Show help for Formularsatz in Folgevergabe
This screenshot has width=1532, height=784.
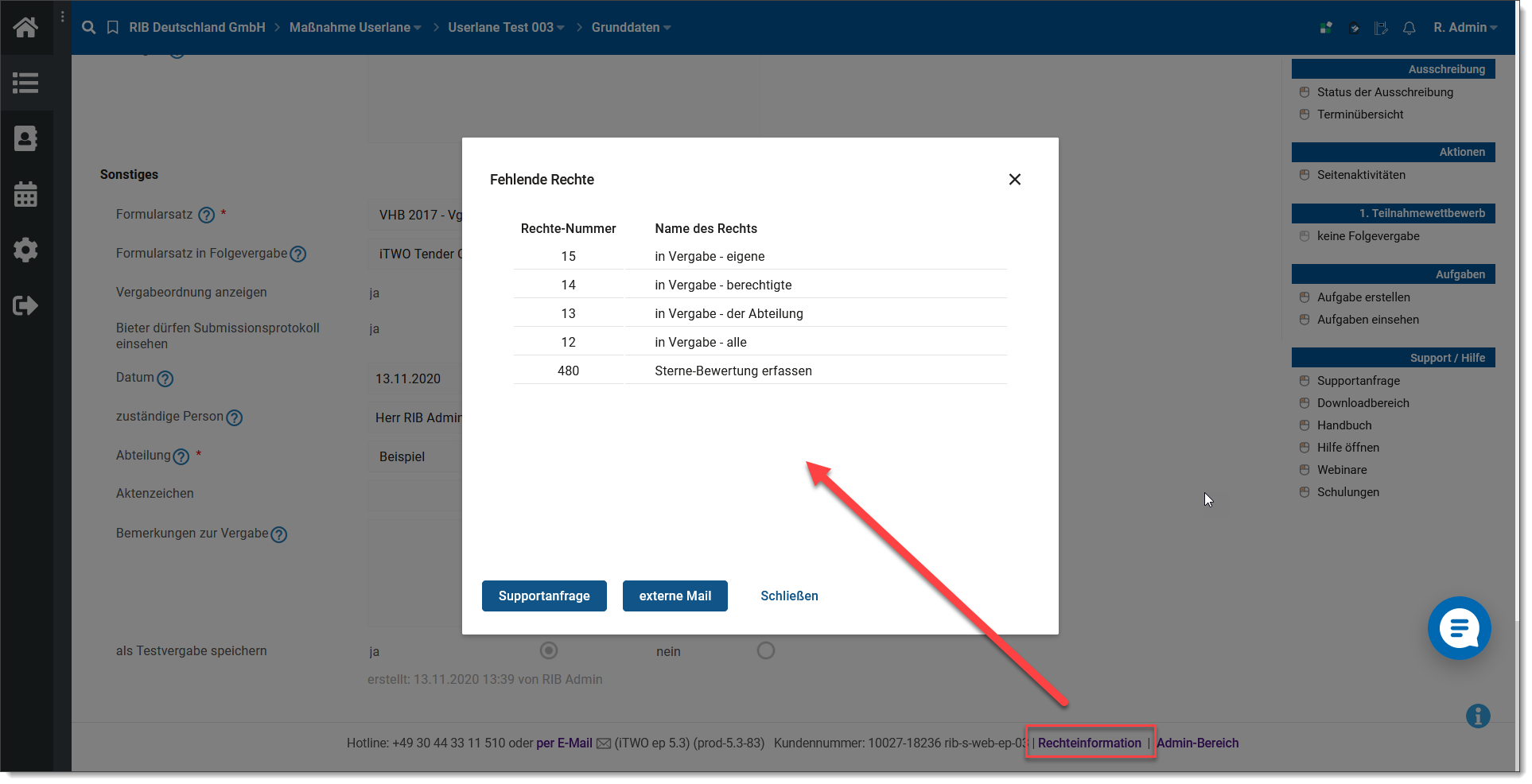click(x=298, y=254)
